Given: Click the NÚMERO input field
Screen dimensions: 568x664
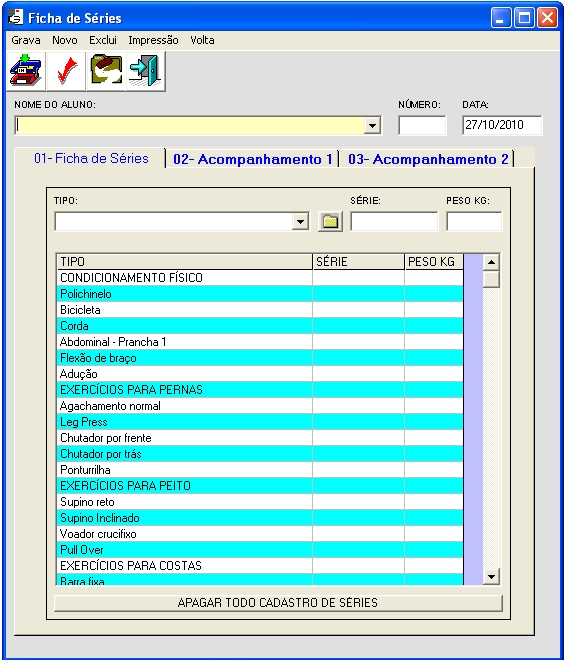Looking at the screenshot, I should (x=422, y=125).
